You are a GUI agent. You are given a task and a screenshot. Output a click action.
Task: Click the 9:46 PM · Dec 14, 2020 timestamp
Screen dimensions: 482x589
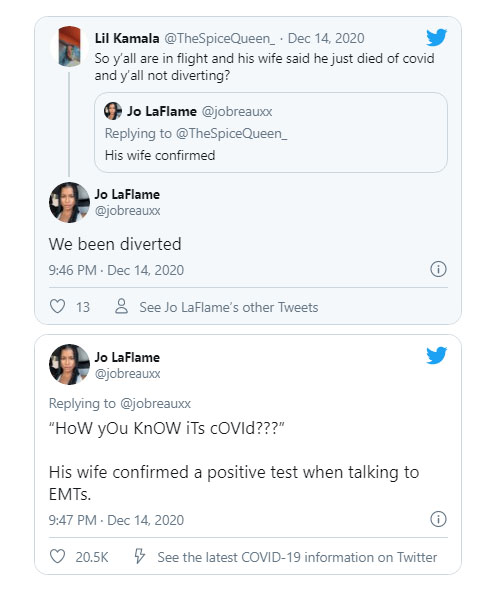point(116,270)
